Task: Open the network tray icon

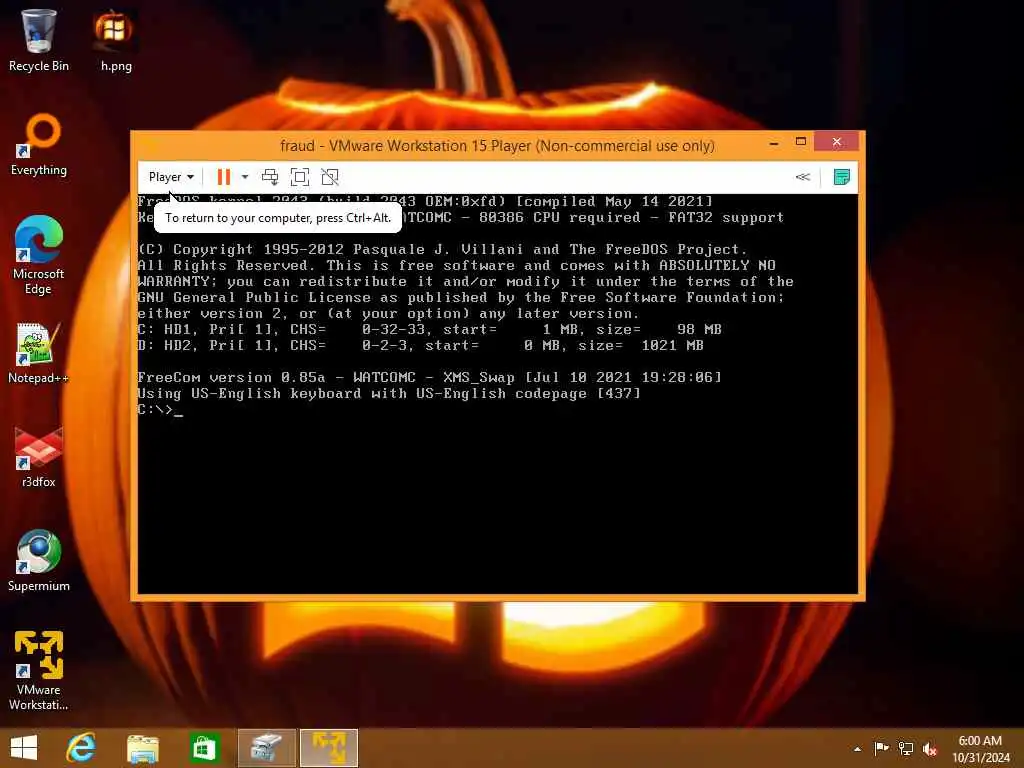Action: pyautogui.click(x=906, y=748)
